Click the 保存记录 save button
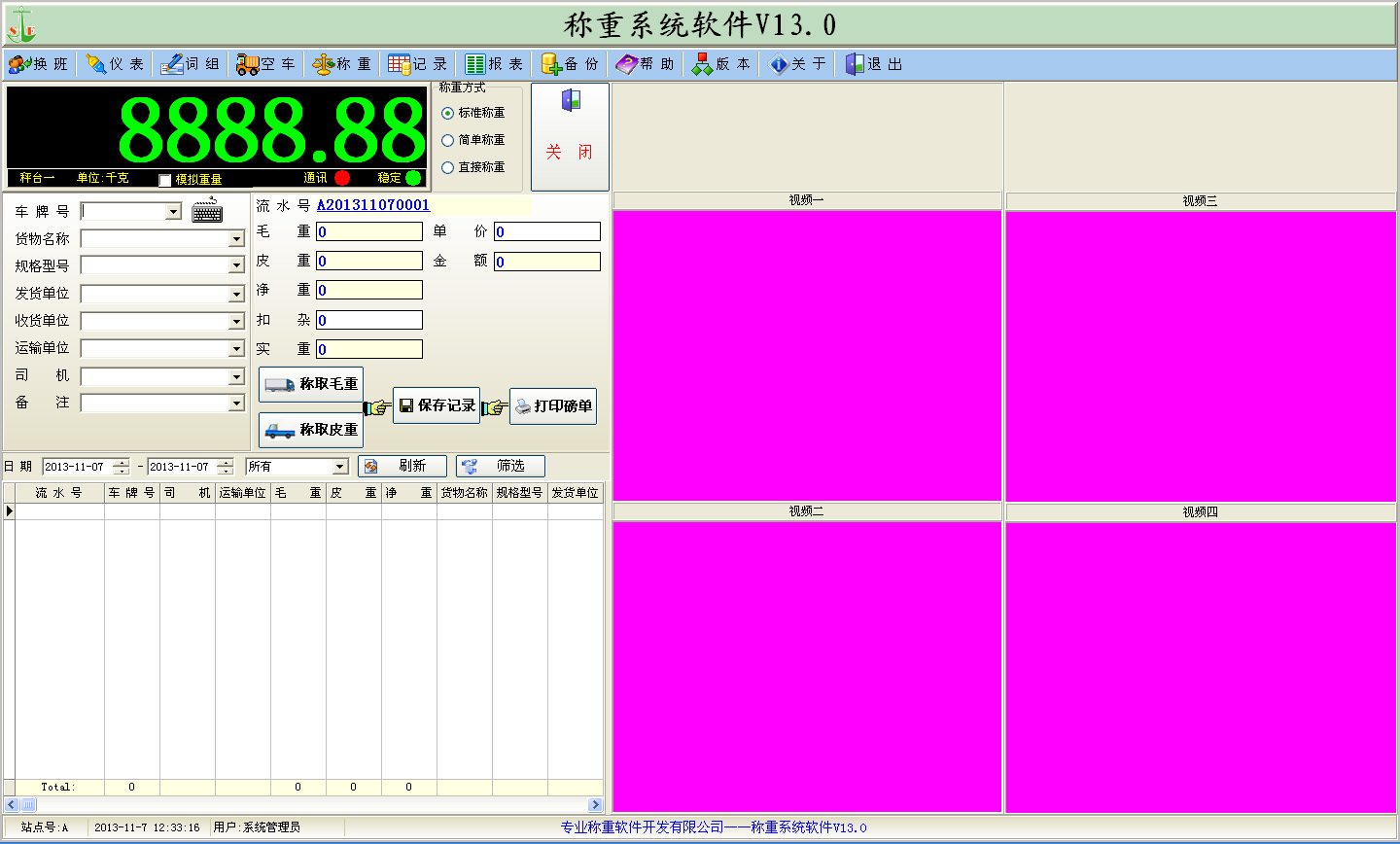The width and height of the screenshot is (1400, 844). coord(437,405)
